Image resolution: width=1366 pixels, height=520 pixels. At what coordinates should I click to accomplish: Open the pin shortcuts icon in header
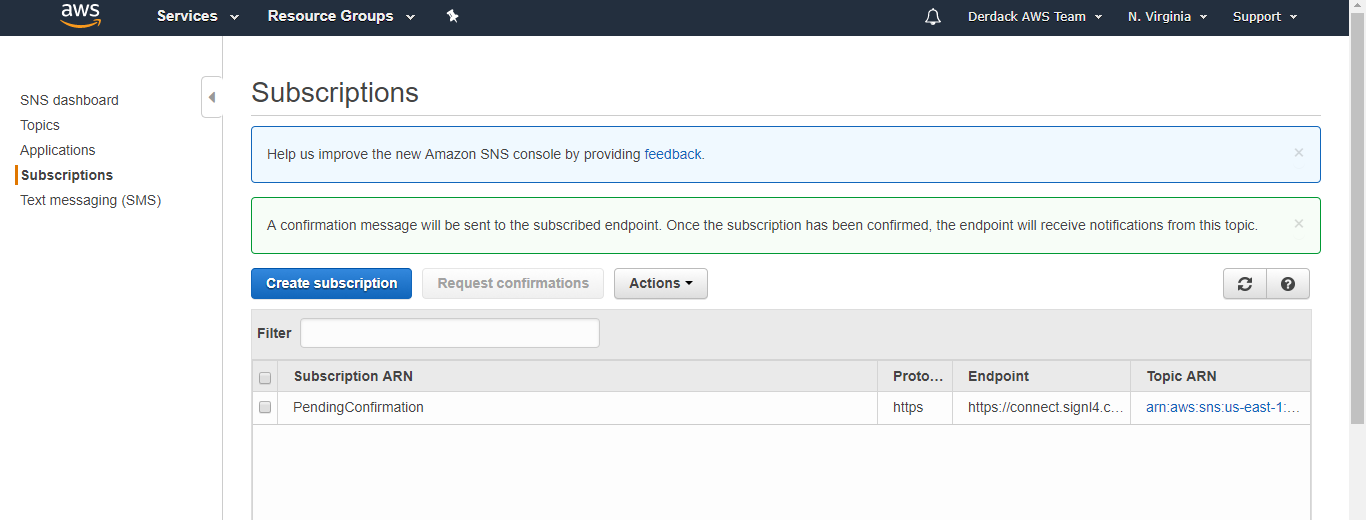click(453, 16)
